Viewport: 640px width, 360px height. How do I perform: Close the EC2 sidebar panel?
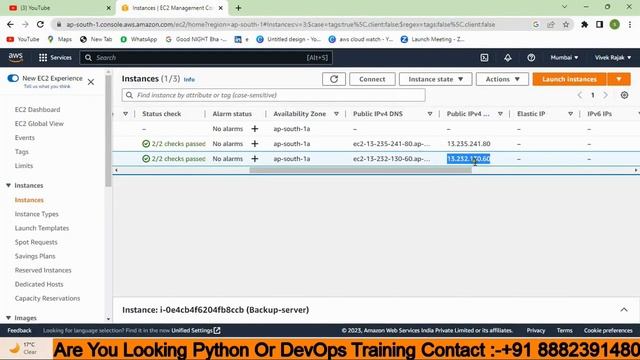[x=91, y=82]
